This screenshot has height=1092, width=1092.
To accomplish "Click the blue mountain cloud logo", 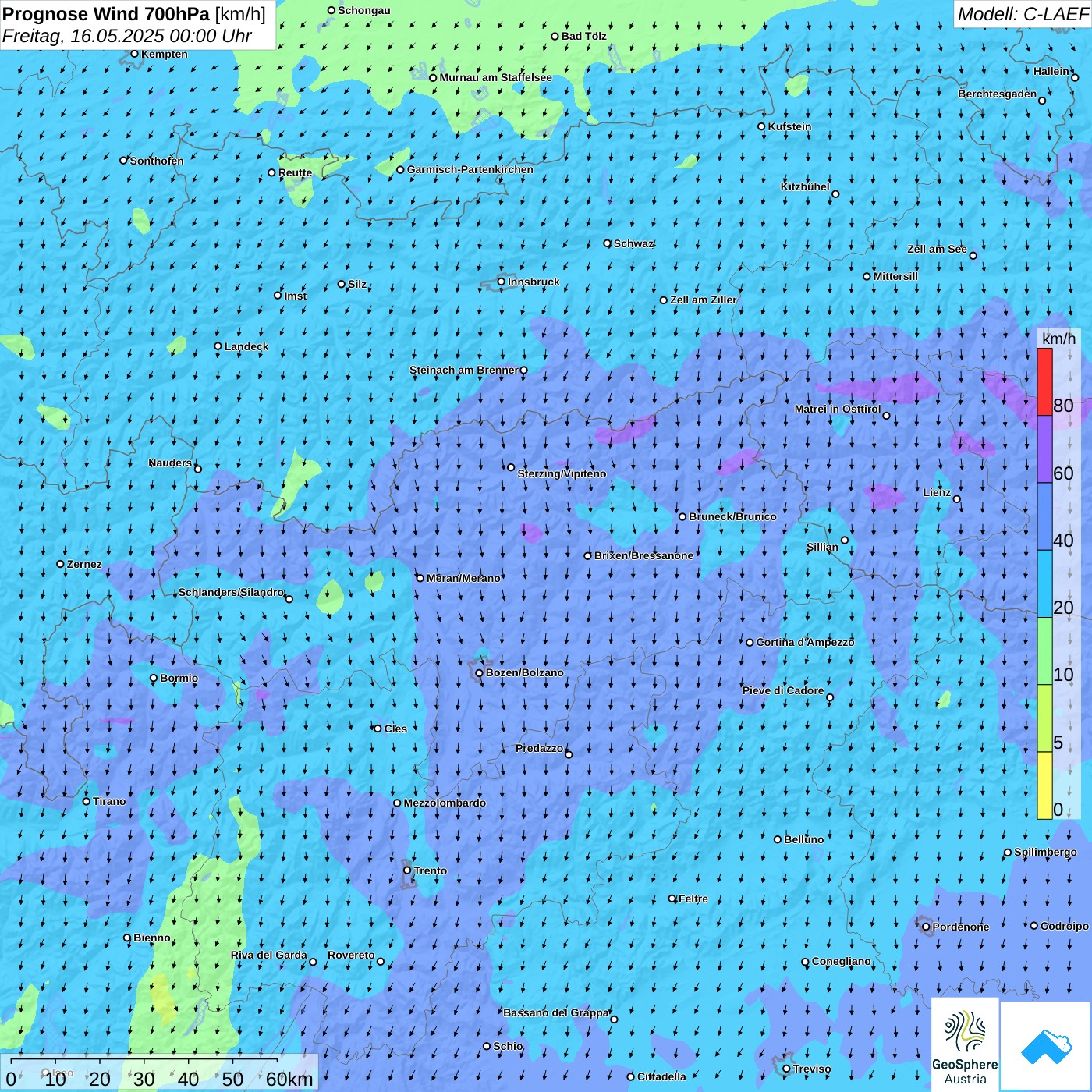I will (x=1046, y=1047).
